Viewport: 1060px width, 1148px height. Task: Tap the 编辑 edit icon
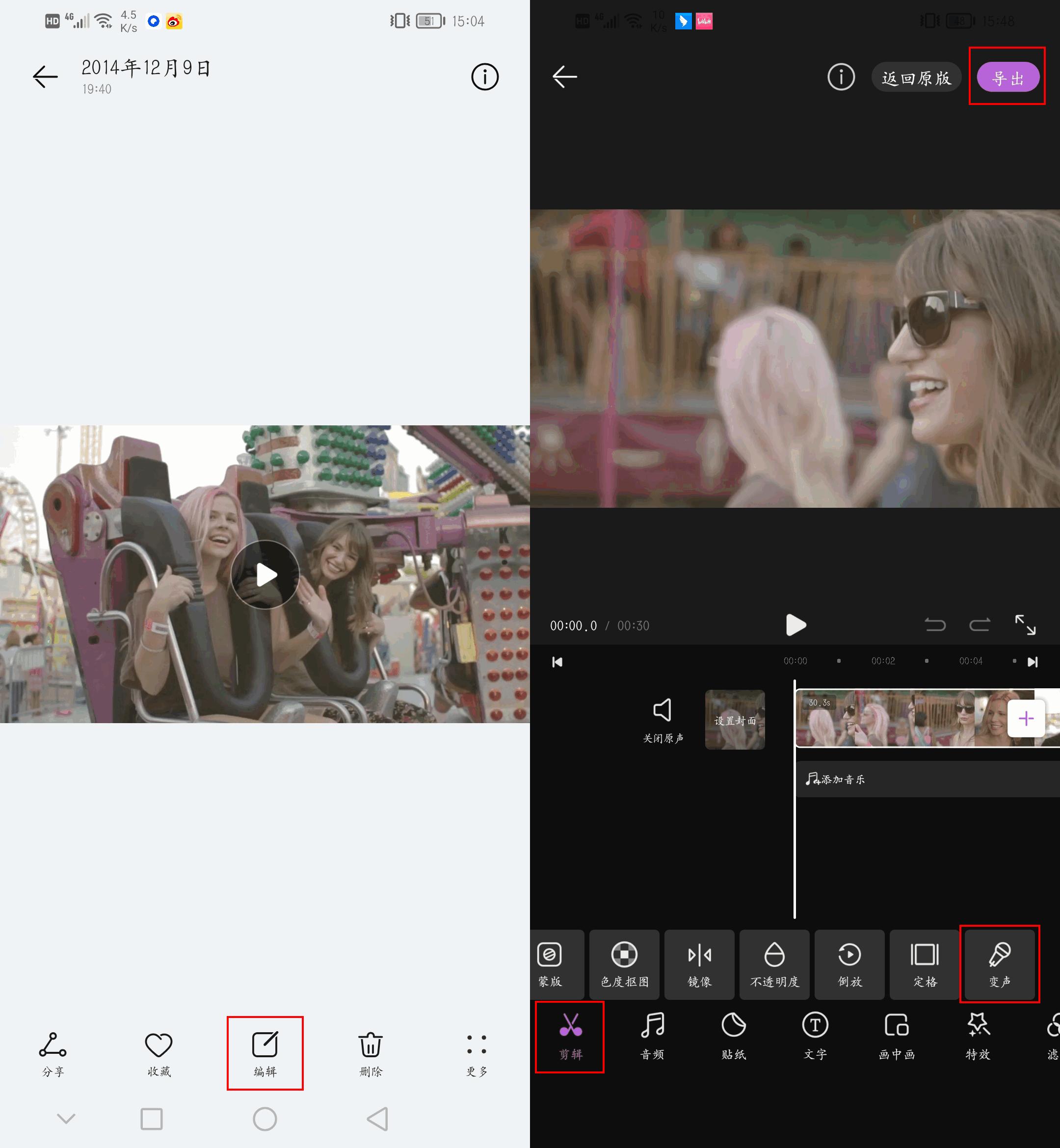[265, 1045]
